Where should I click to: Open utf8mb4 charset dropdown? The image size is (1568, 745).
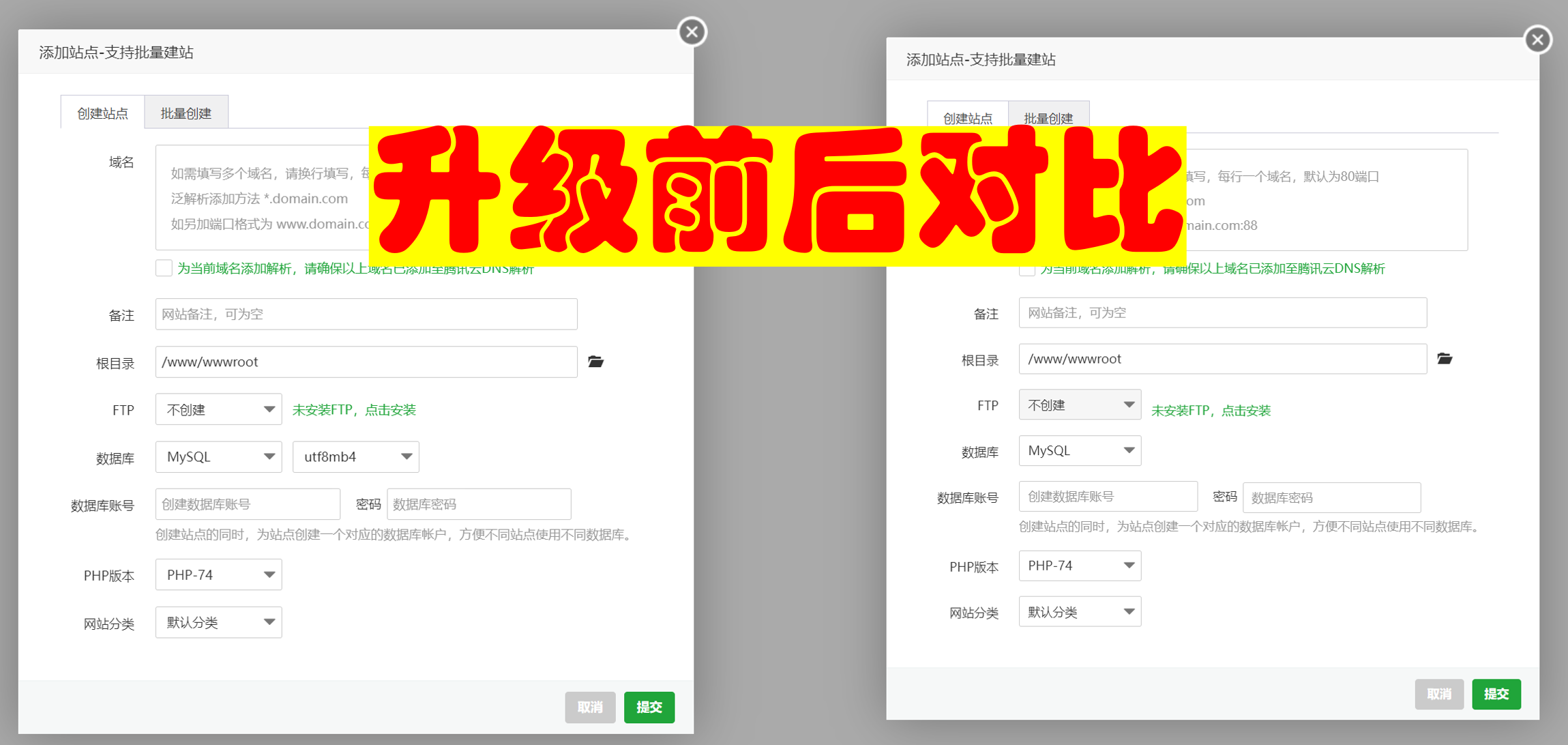pyautogui.click(x=355, y=457)
